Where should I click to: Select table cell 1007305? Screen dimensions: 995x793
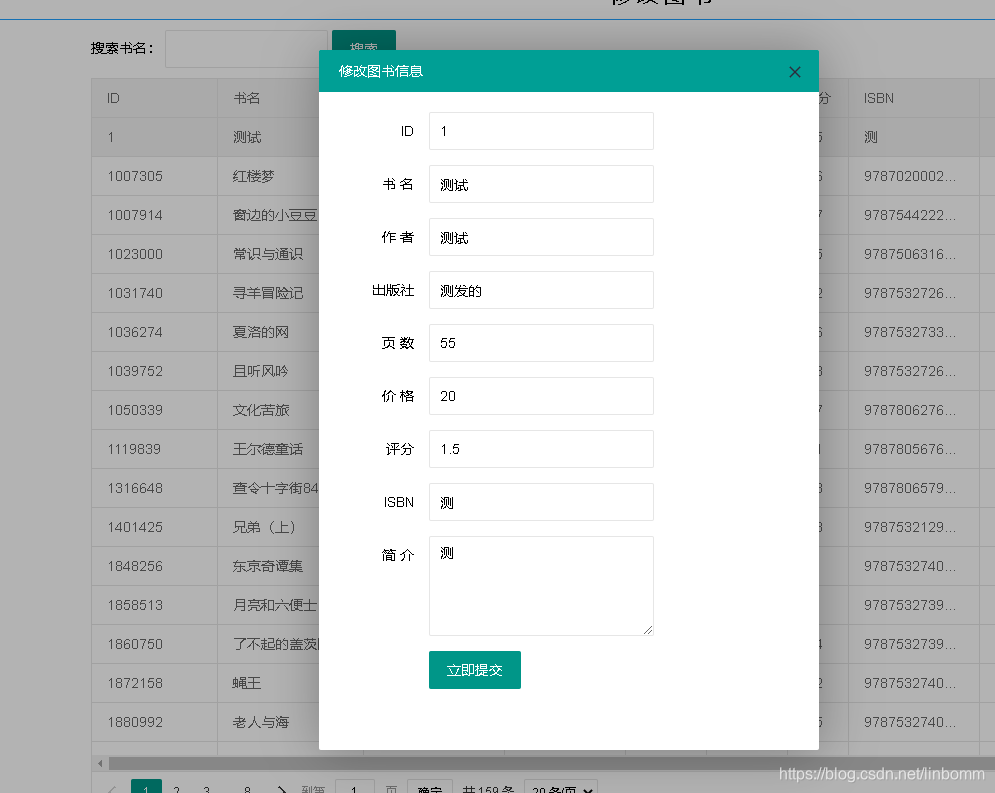click(154, 176)
